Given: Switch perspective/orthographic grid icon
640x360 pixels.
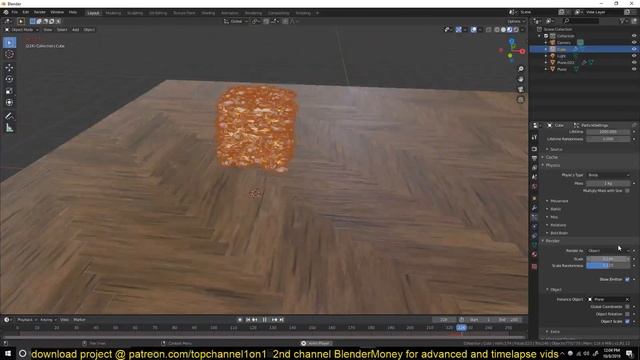Looking at the screenshot, I should coord(521,100).
